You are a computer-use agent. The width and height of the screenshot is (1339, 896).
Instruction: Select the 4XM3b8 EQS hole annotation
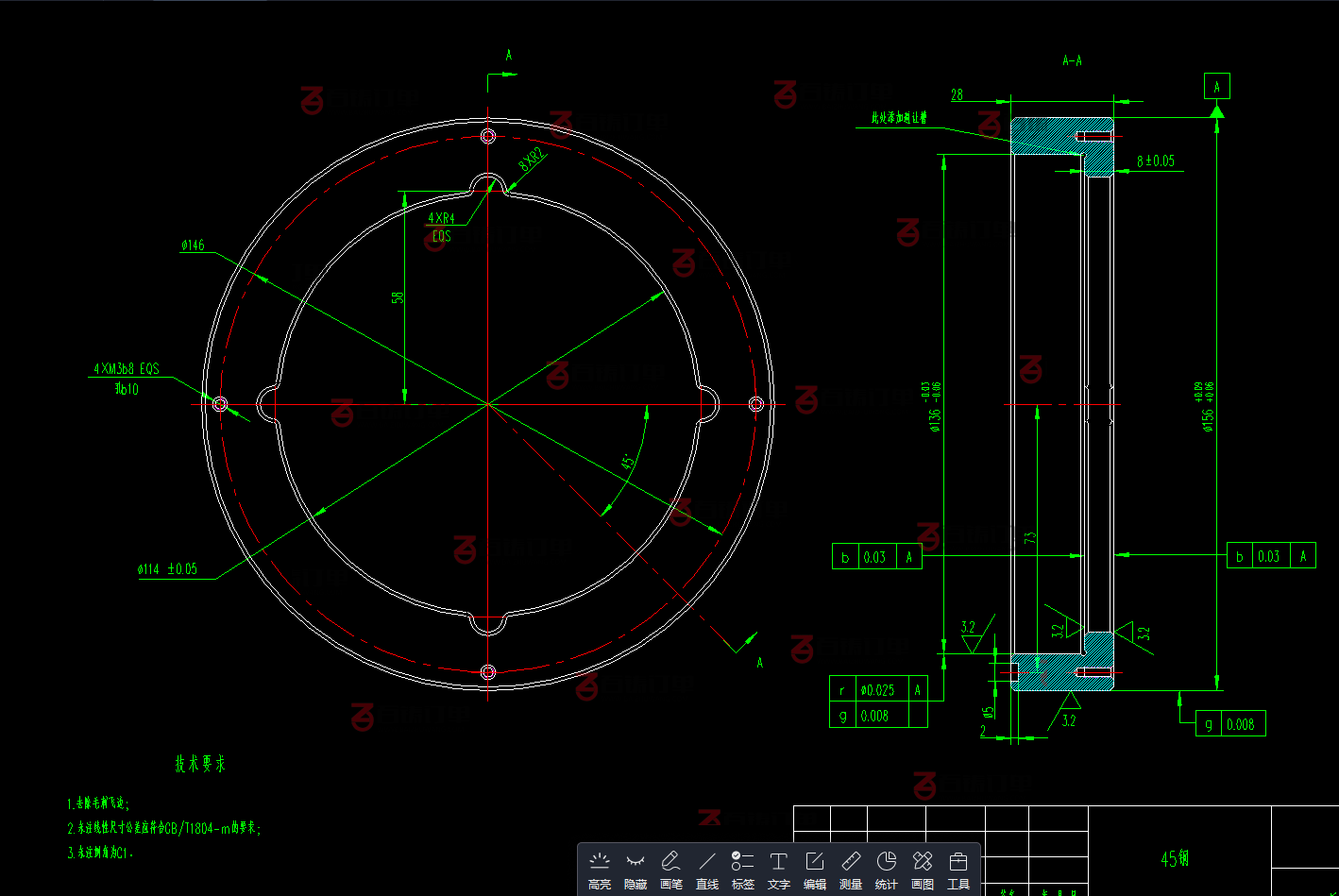(x=127, y=369)
